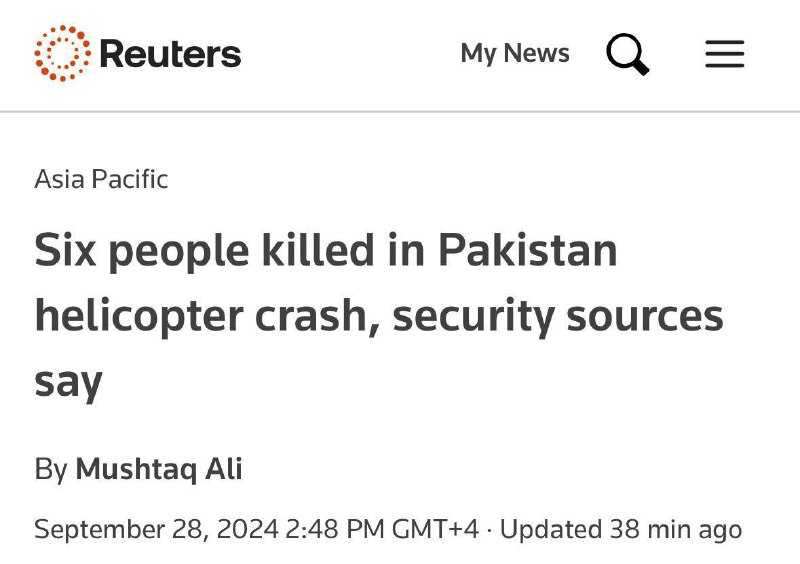Click the September 28, 2024 publication date

click(155, 528)
